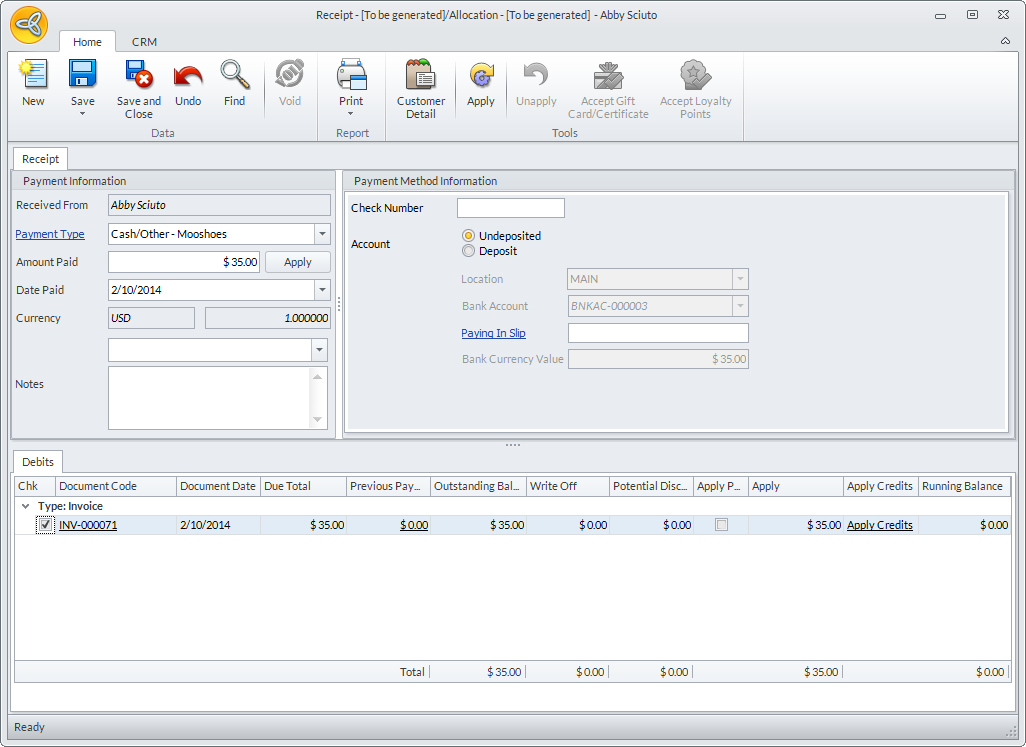This screenshot has width=1026, height=747.
Task: Toggle the Apply P... checkbox for INV-000071
Action: 721,525
